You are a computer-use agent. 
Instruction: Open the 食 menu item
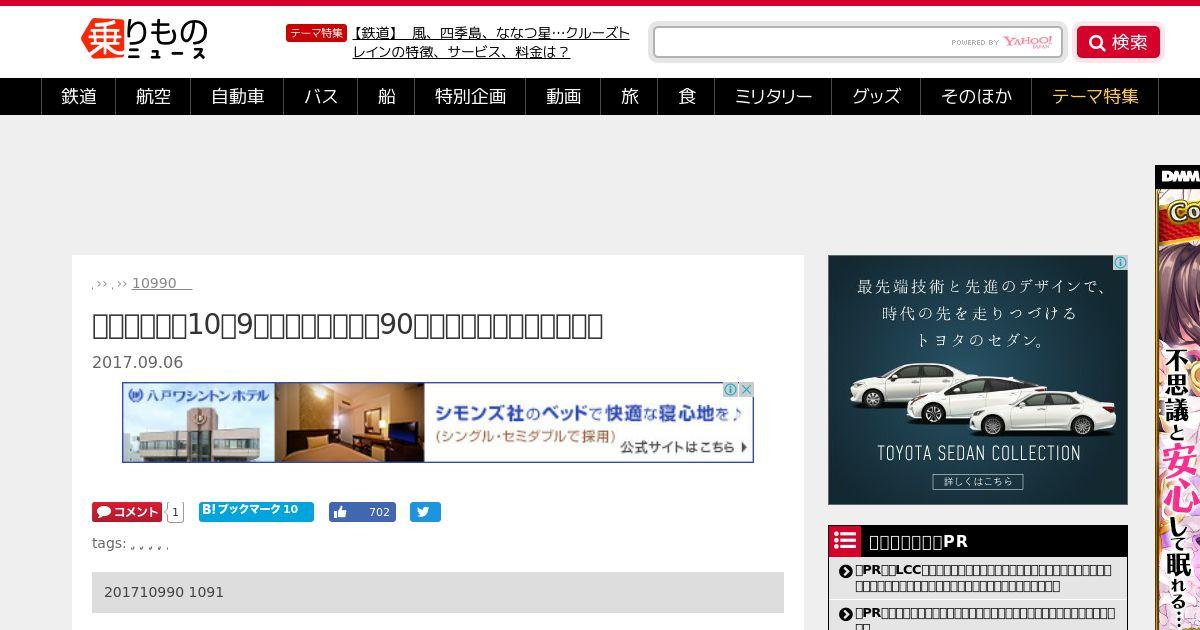(x=686, y=97)
